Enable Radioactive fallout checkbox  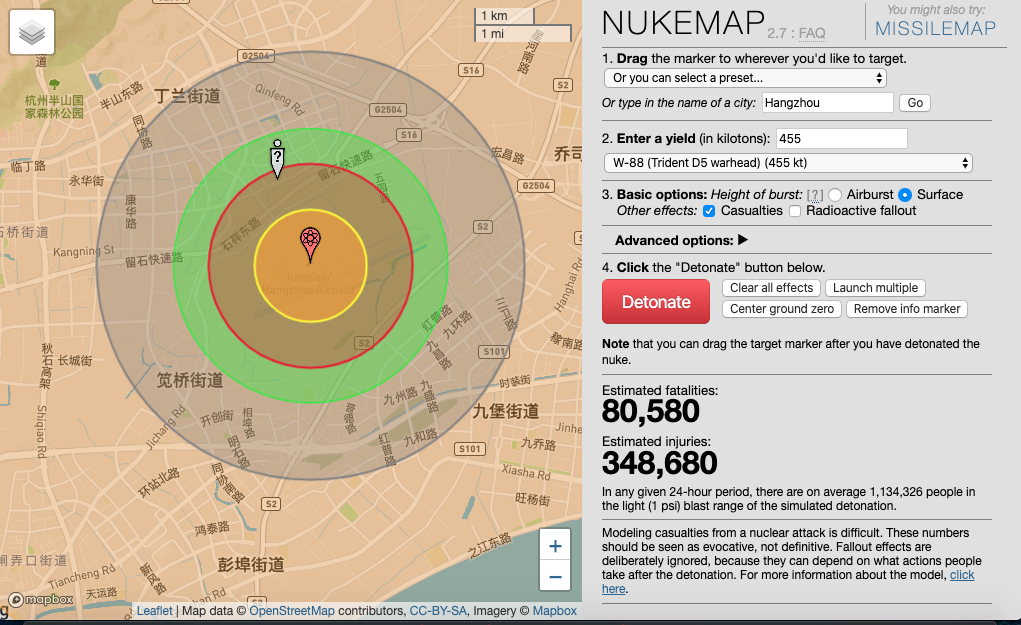(794, 211)
